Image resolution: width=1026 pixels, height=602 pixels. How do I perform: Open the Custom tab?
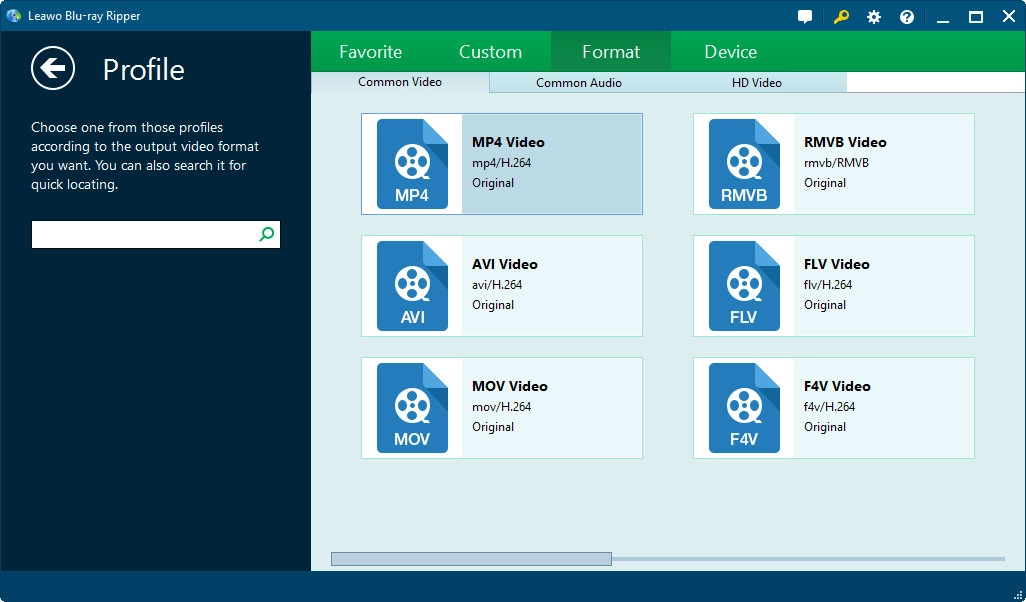(x=490, y=52)
